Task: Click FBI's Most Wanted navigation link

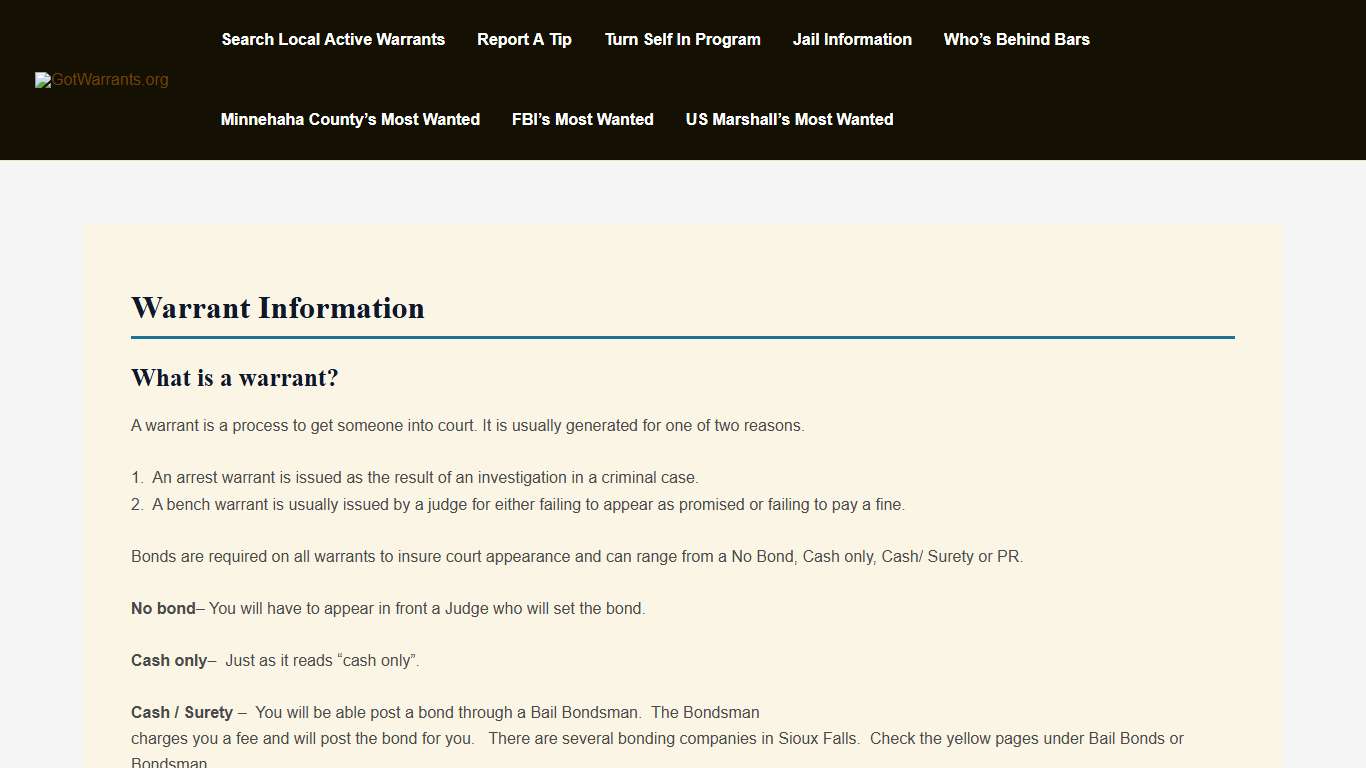Action: 582,119
